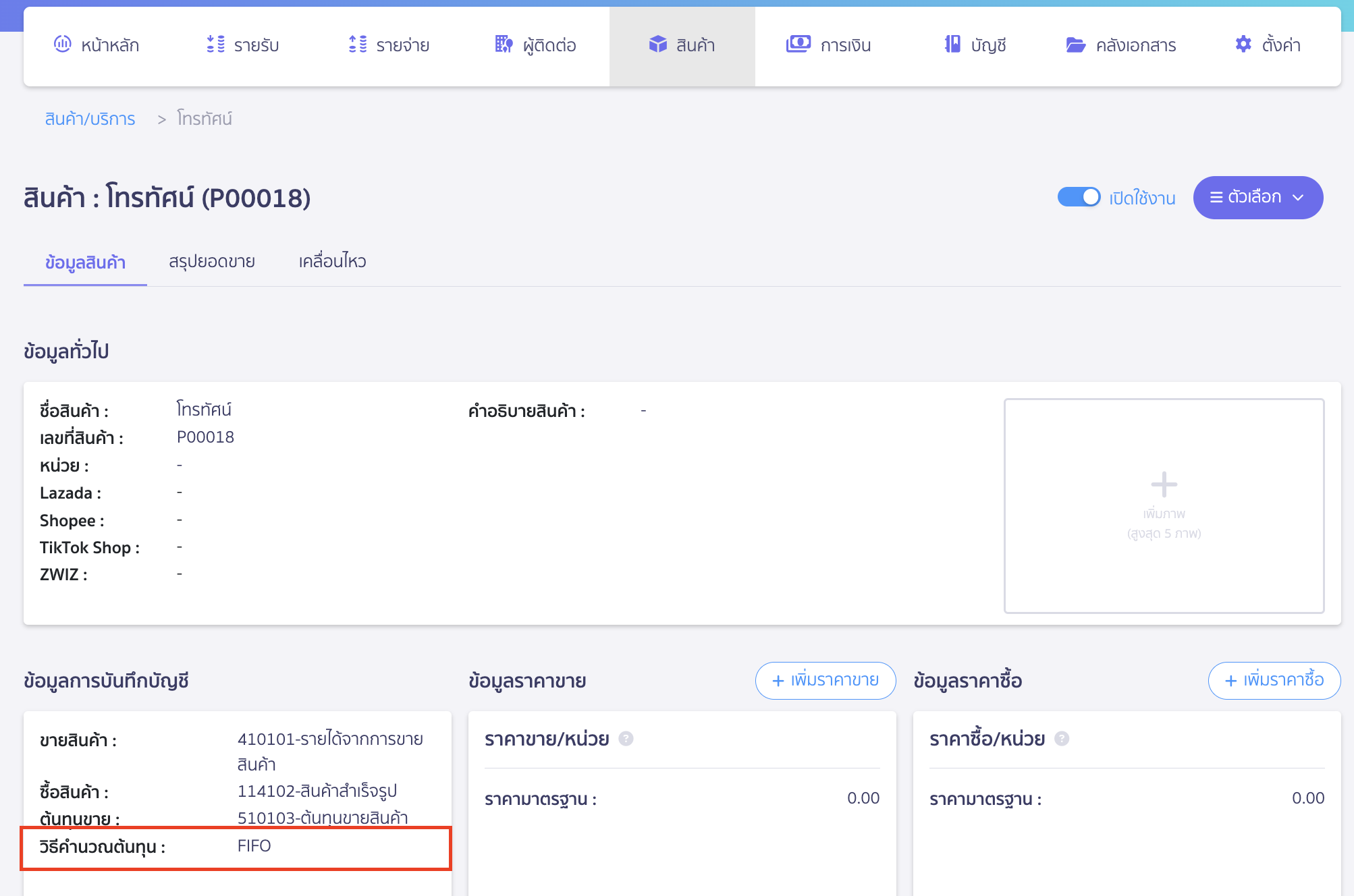
Task: Switch to the เคลื่อนไหว tab
Action: pyautogui.click(x=332, y=262)
